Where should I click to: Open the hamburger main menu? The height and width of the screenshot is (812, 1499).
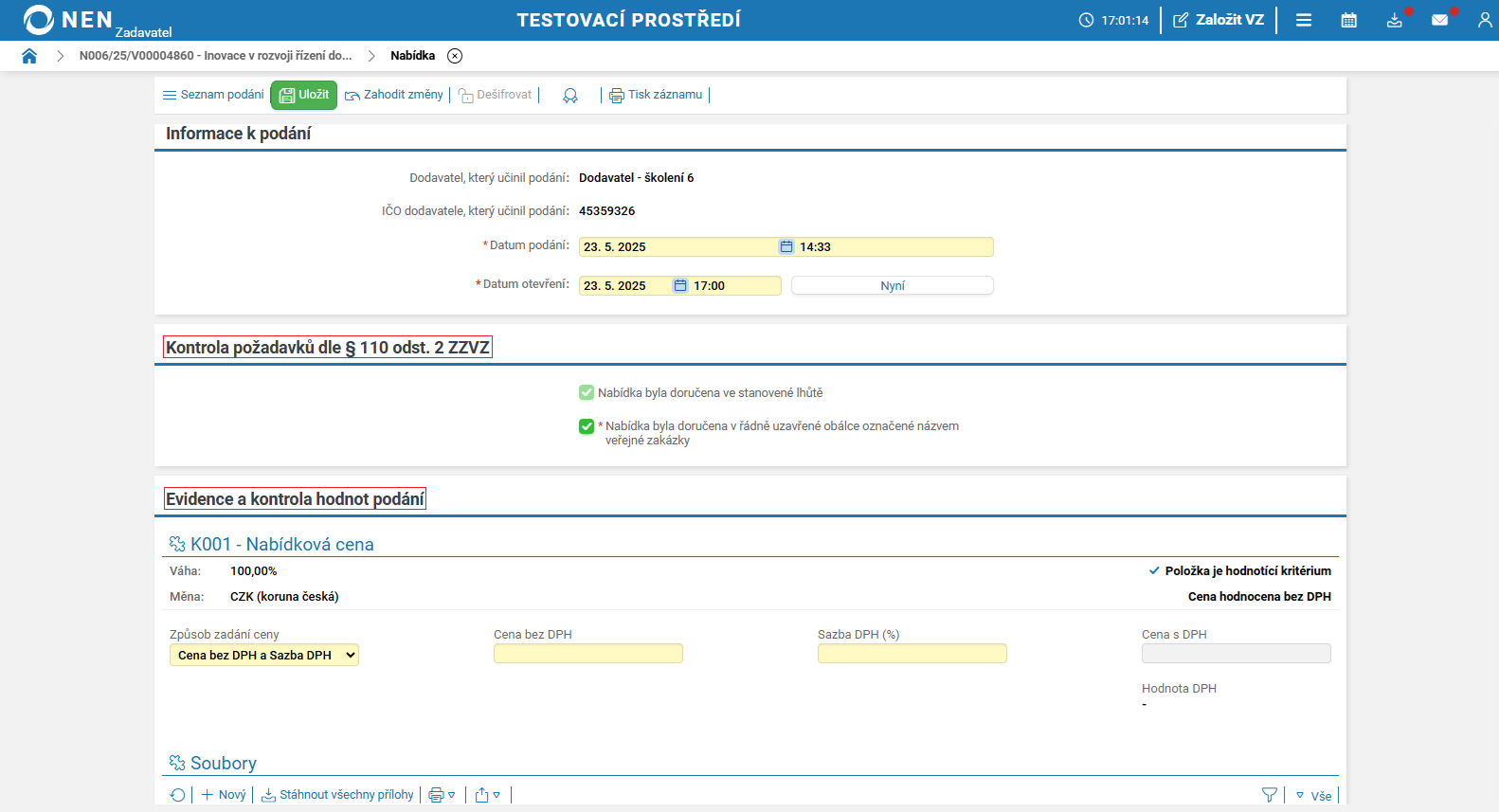[x=1304, y=20]
